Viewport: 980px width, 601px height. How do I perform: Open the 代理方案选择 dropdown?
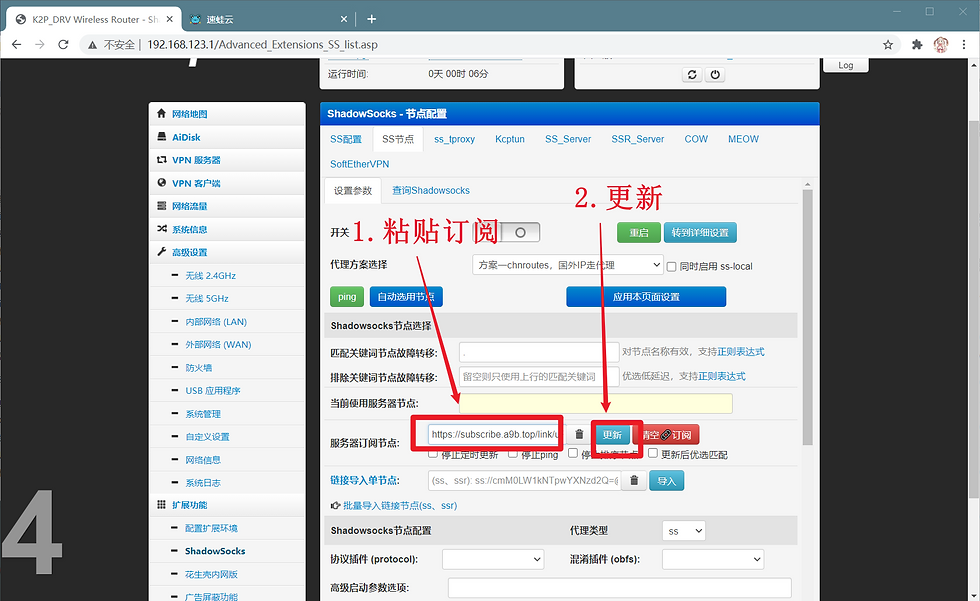point(568,265)
